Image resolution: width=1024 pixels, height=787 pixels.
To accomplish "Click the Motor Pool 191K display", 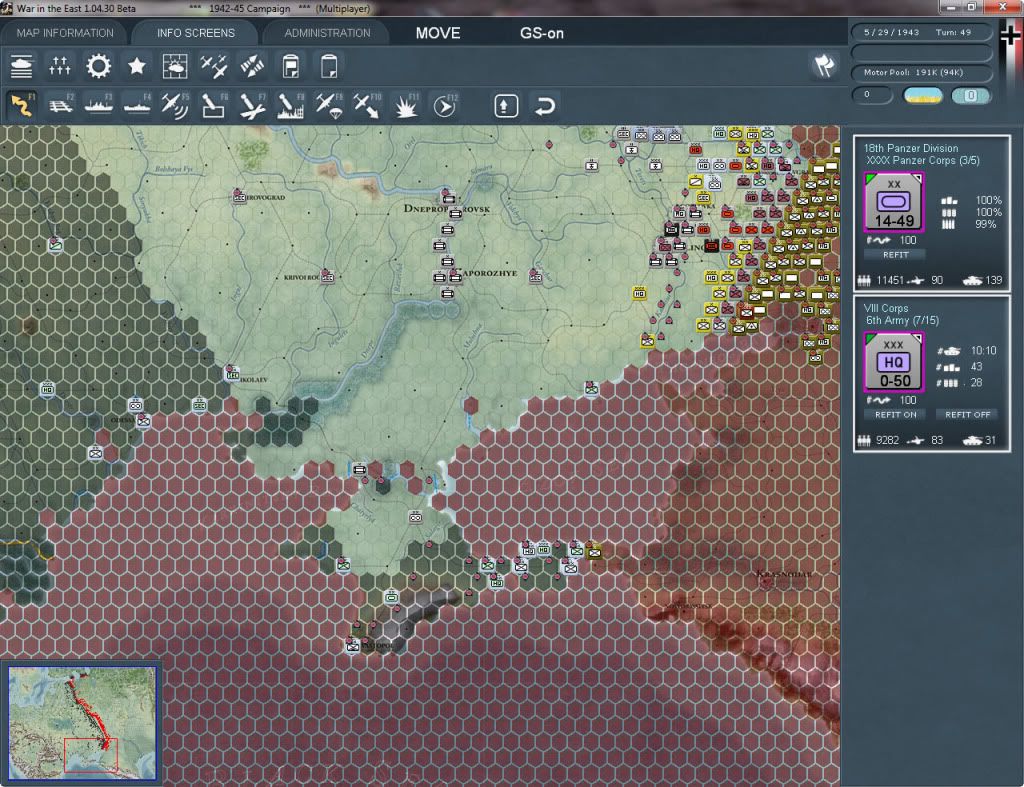I will click(x=921, y=72).
